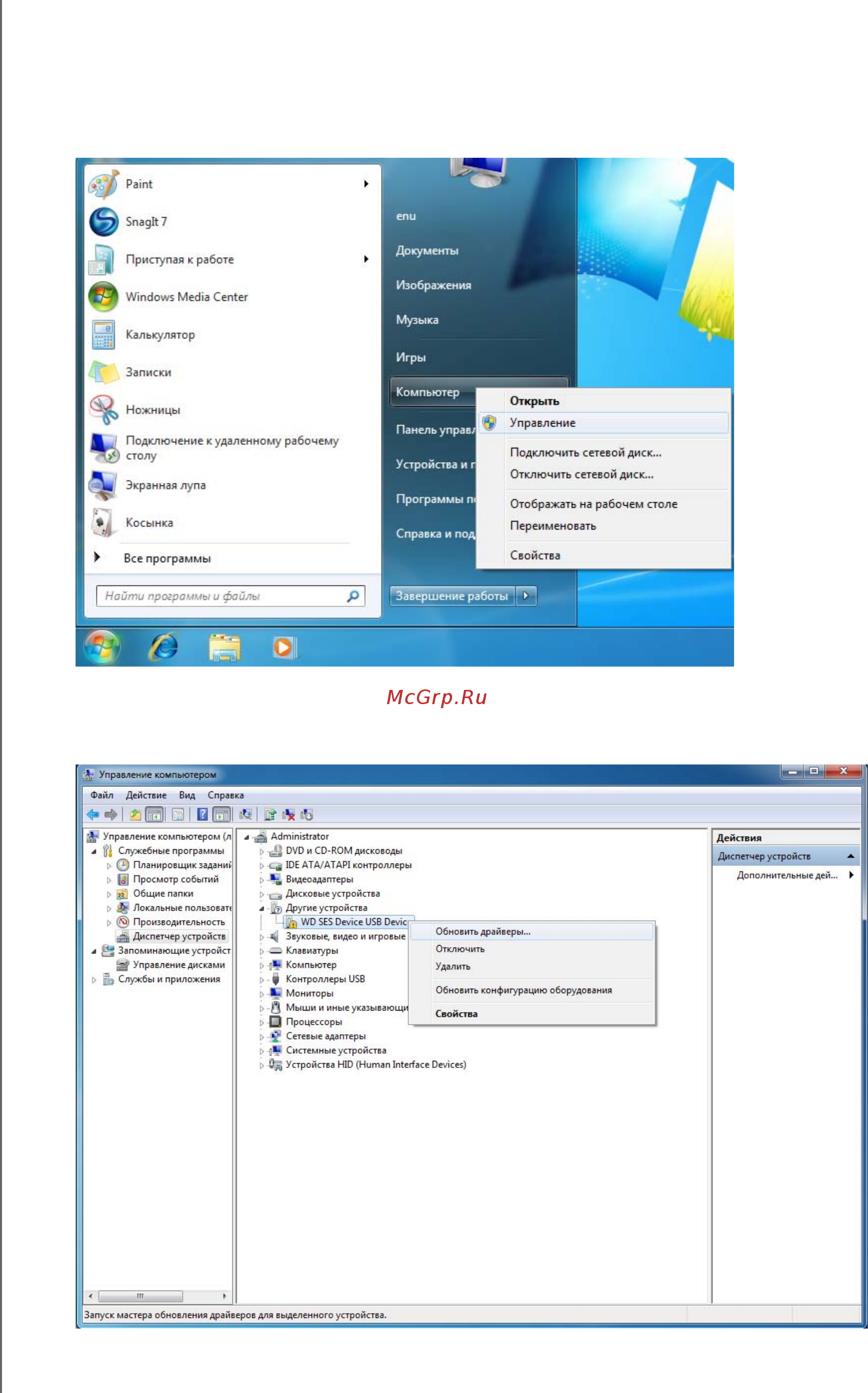Expand Сетевые адаптеры node
868x1393 pixels.
point(262,1036)
